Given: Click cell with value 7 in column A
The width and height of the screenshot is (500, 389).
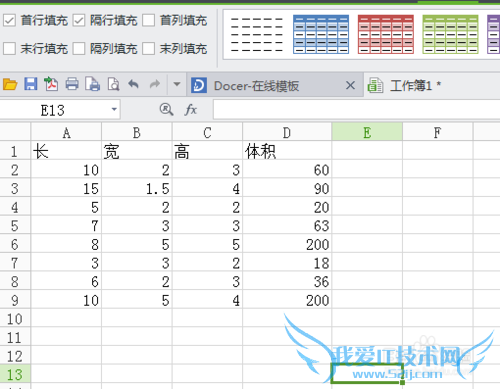Looking at the screenshot, I should [66, 225].
